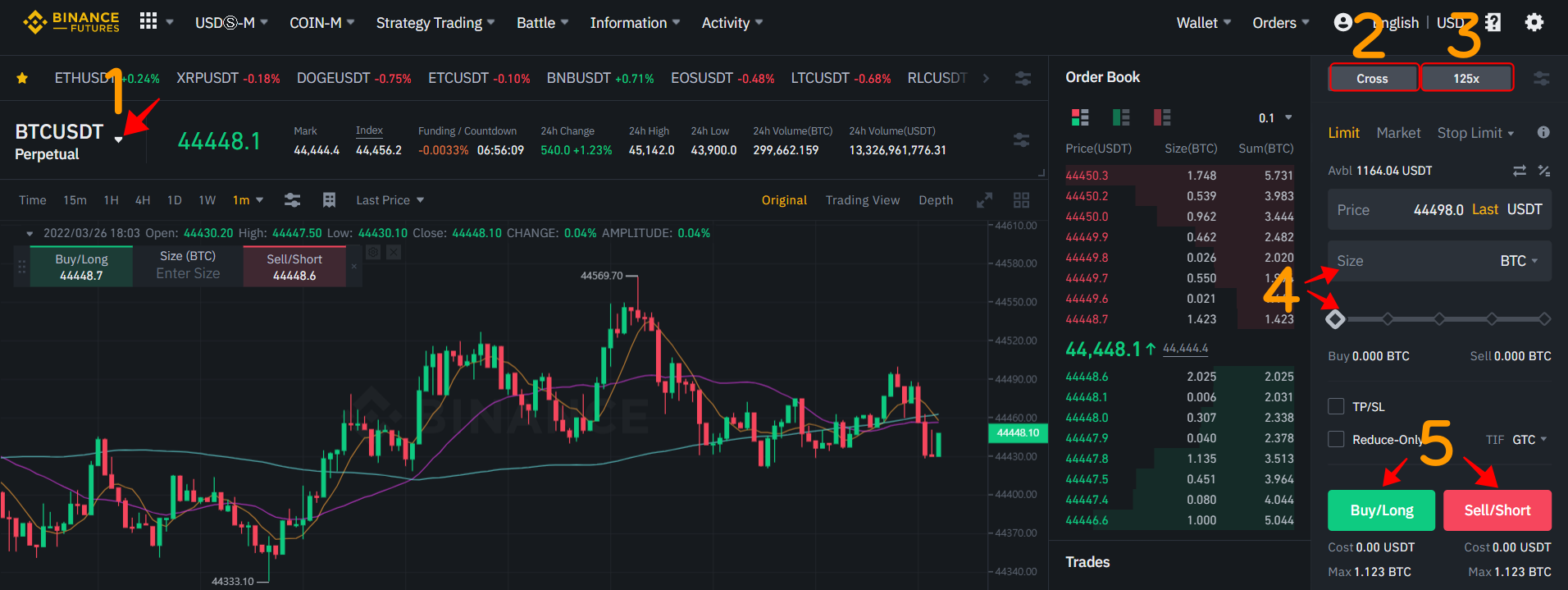Click the chart grid/bookmark layout icon
The image size is (1568, 590).
(x=329, y=200)
